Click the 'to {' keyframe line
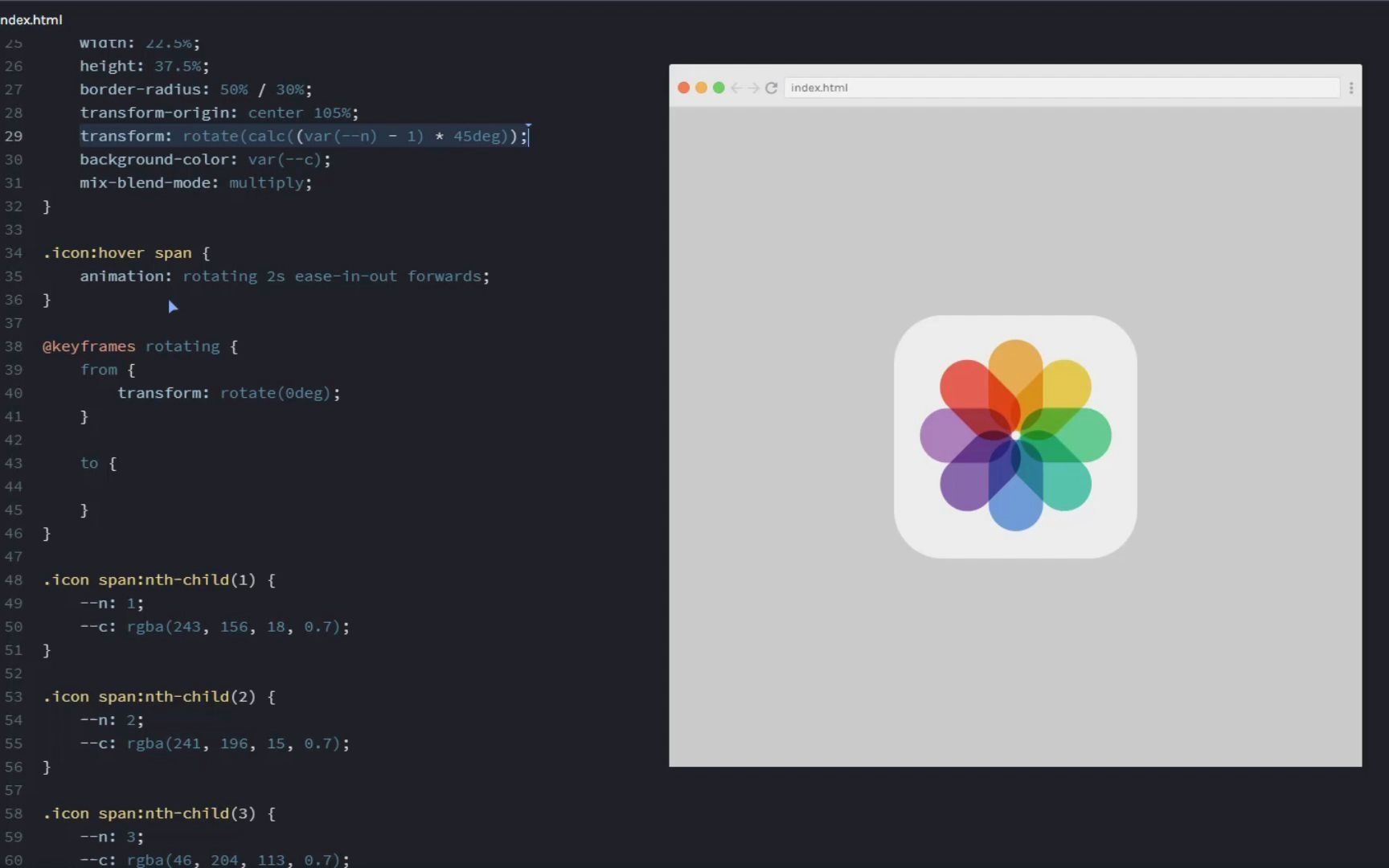The height and width of the screenshot is (868, 1389). coord(98,463)
